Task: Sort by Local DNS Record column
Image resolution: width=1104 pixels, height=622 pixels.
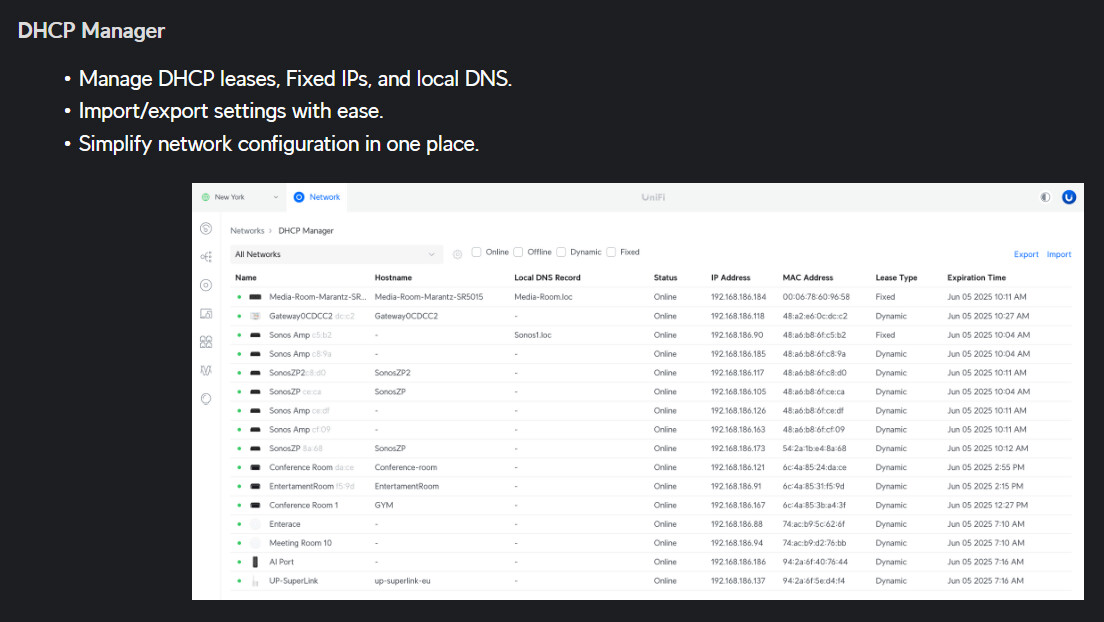Action: point(547,278)
